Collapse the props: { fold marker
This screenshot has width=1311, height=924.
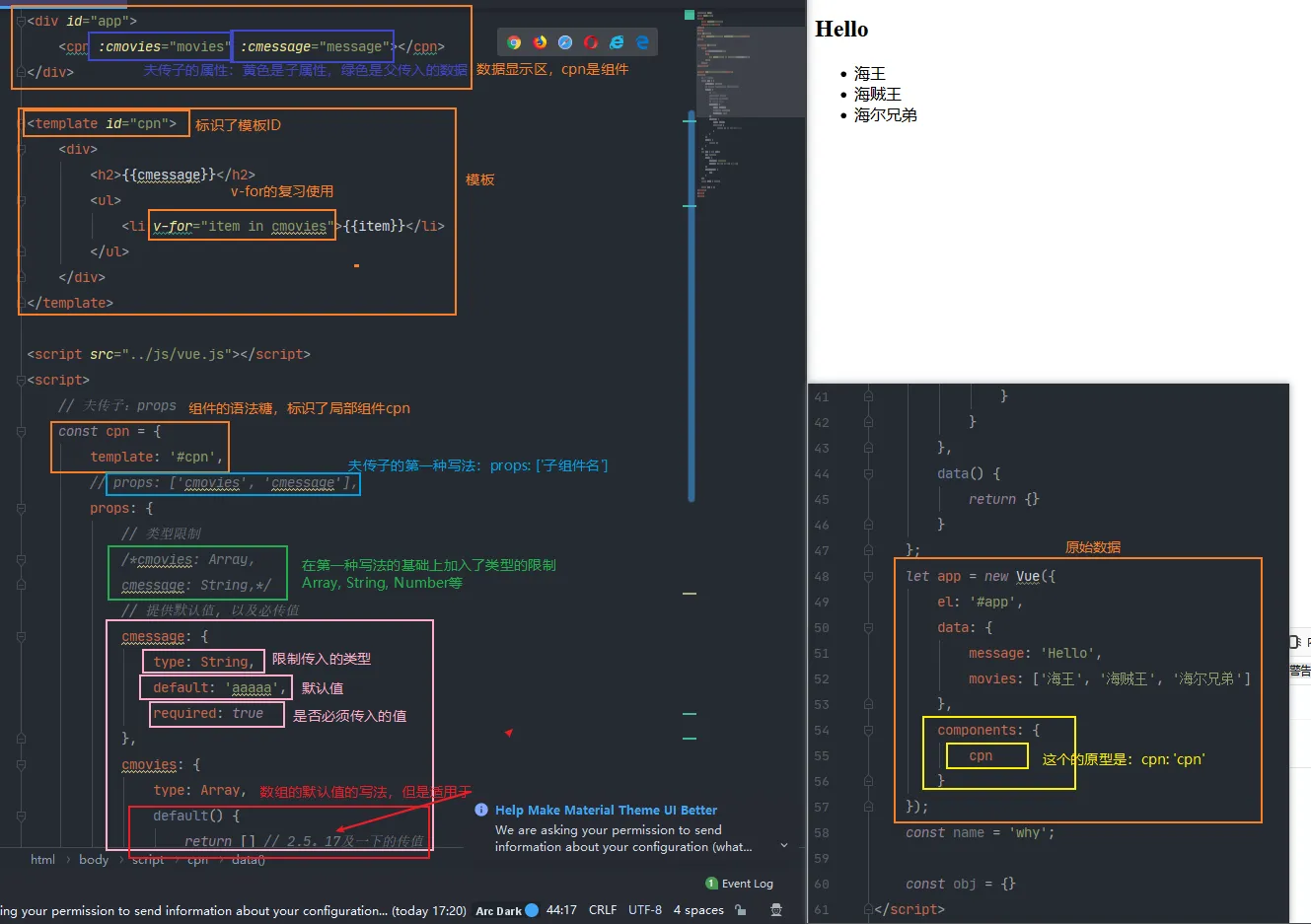[x=21, y=508]
